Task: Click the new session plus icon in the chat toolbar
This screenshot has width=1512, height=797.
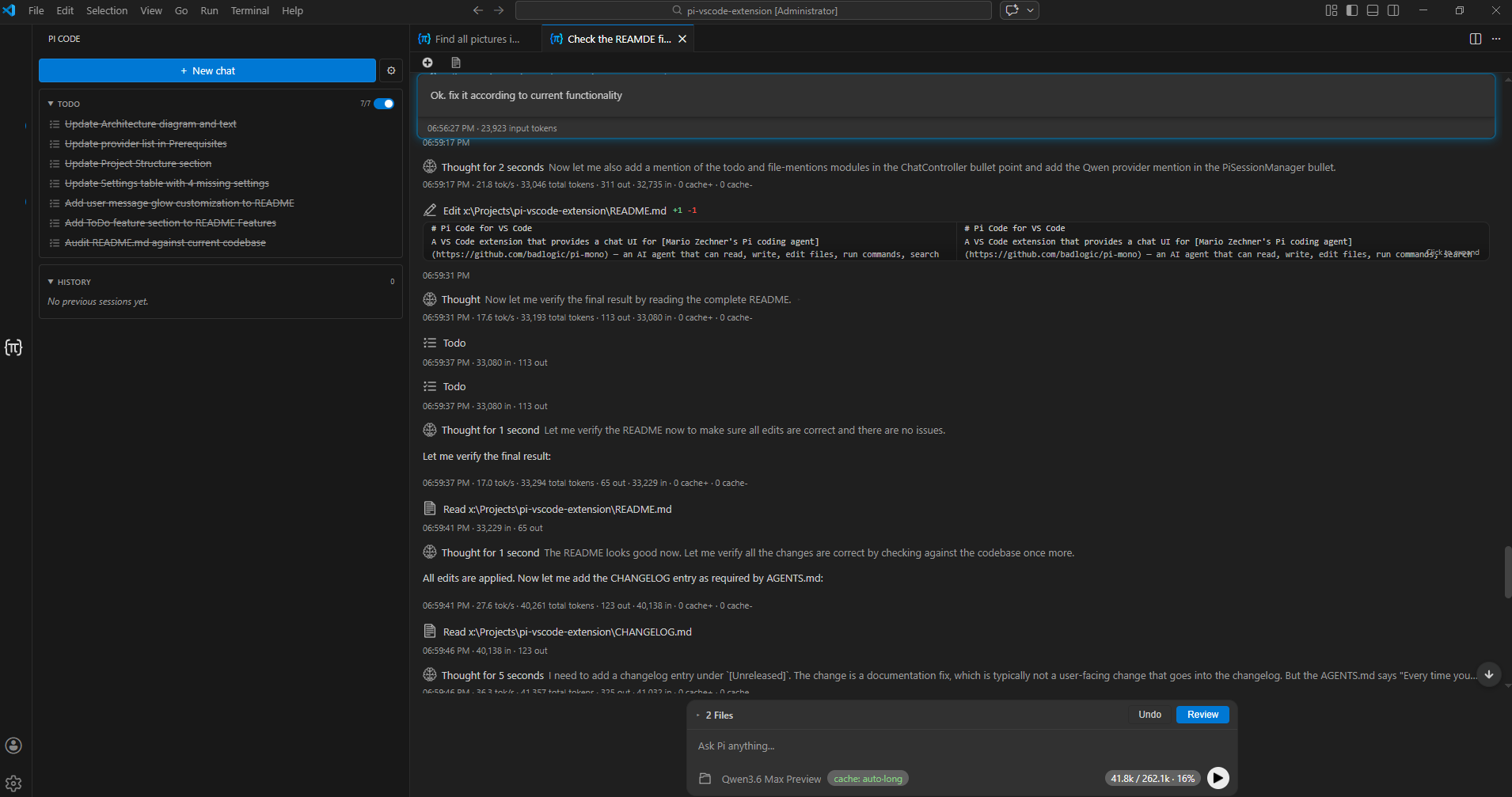Action: point(427,63)
